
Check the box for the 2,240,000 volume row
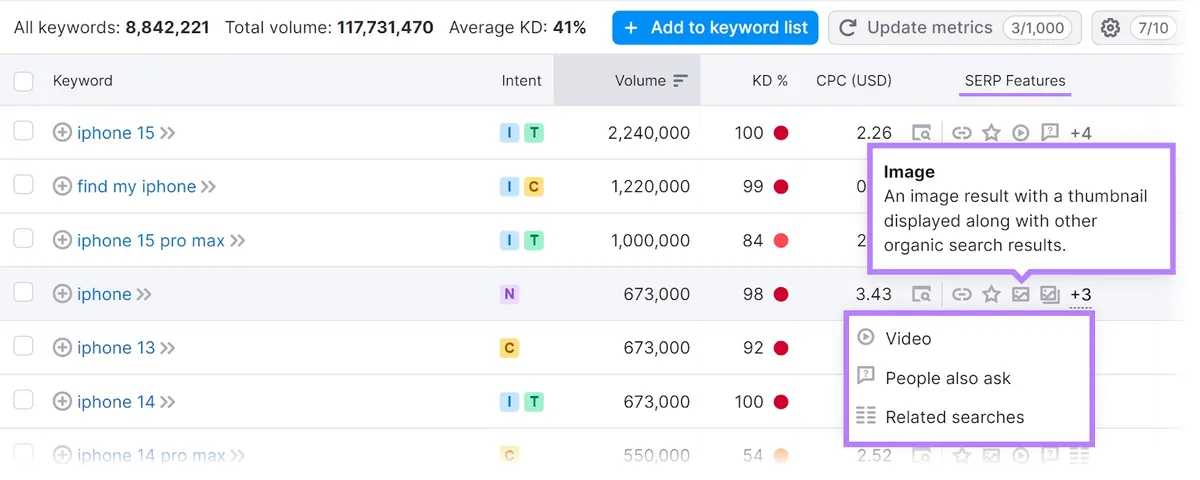23,131
